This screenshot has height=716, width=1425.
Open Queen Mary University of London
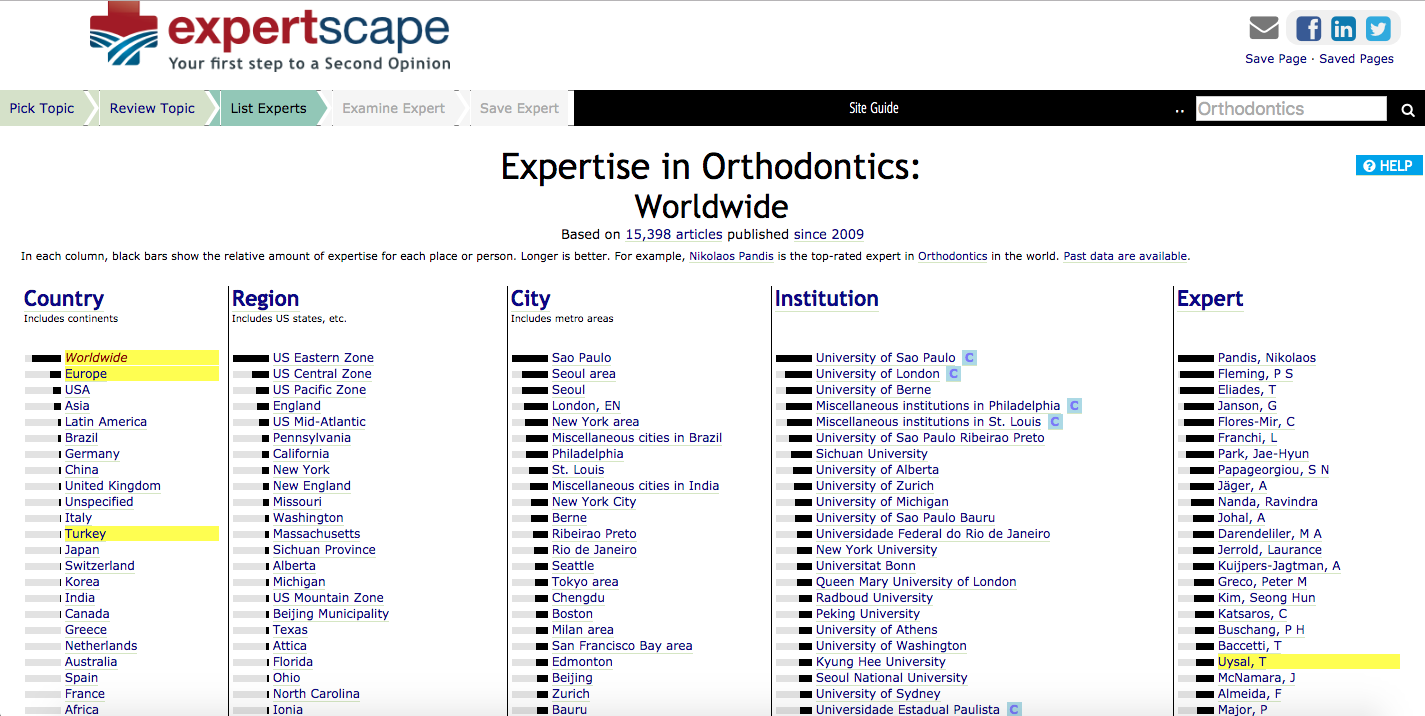click(916, 582)
